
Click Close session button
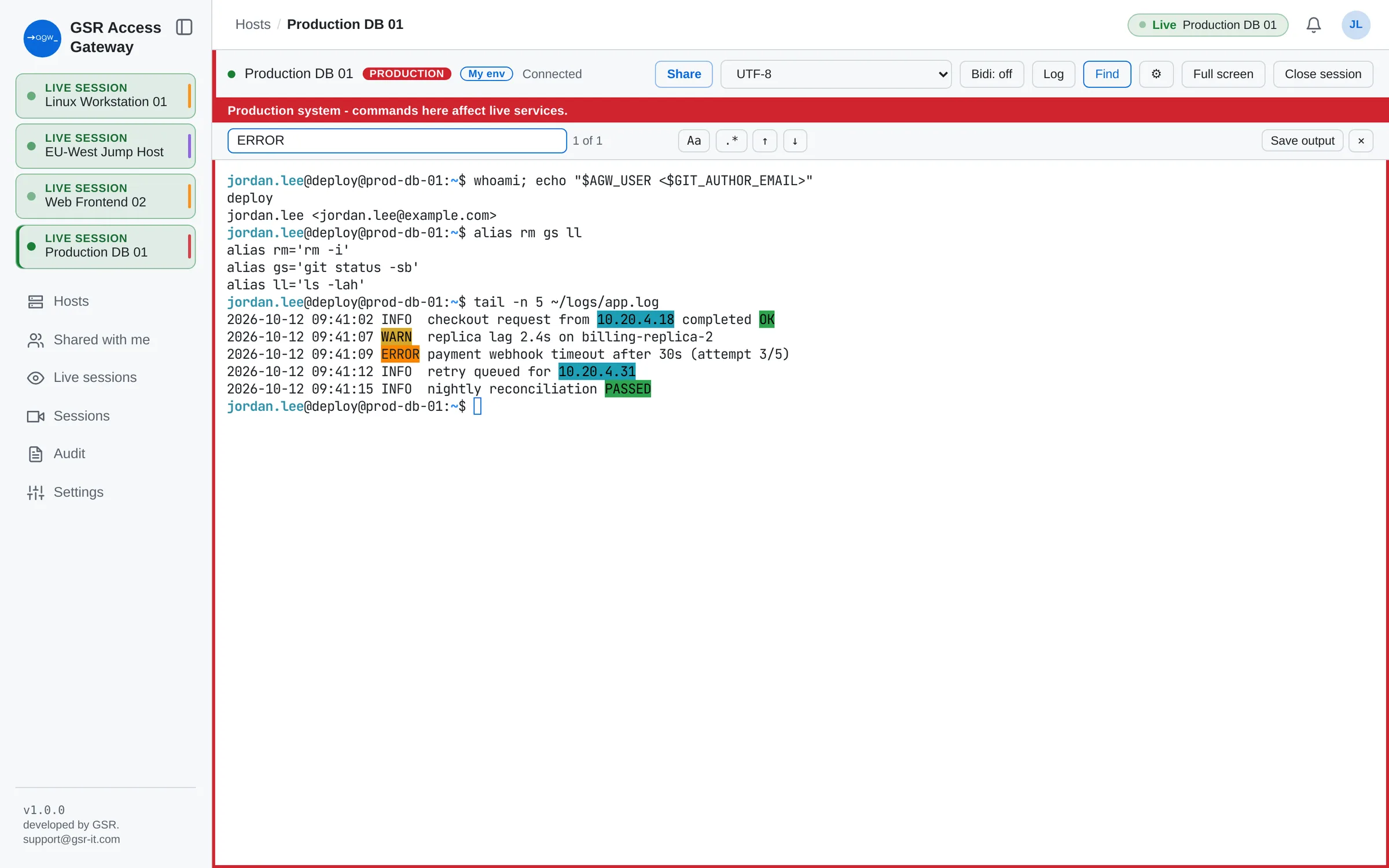point(1322,74)
